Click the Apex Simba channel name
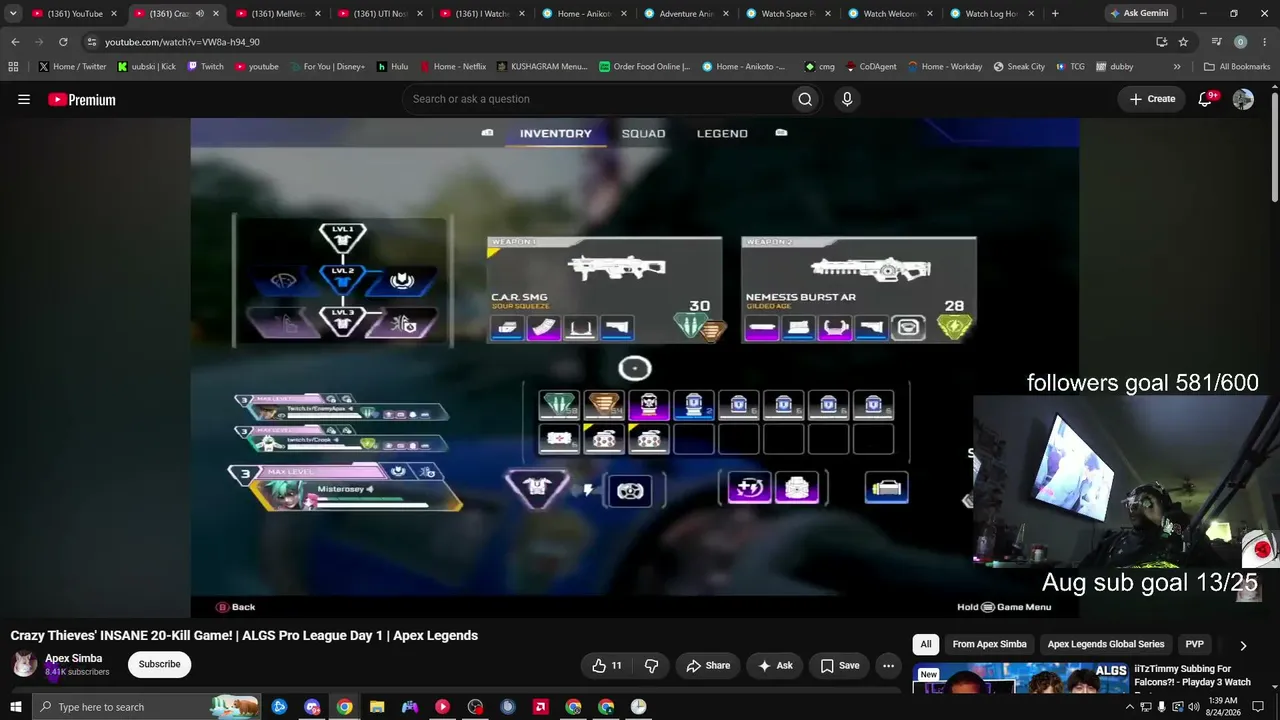1280x720 pixels. click(x=73, y=658)
